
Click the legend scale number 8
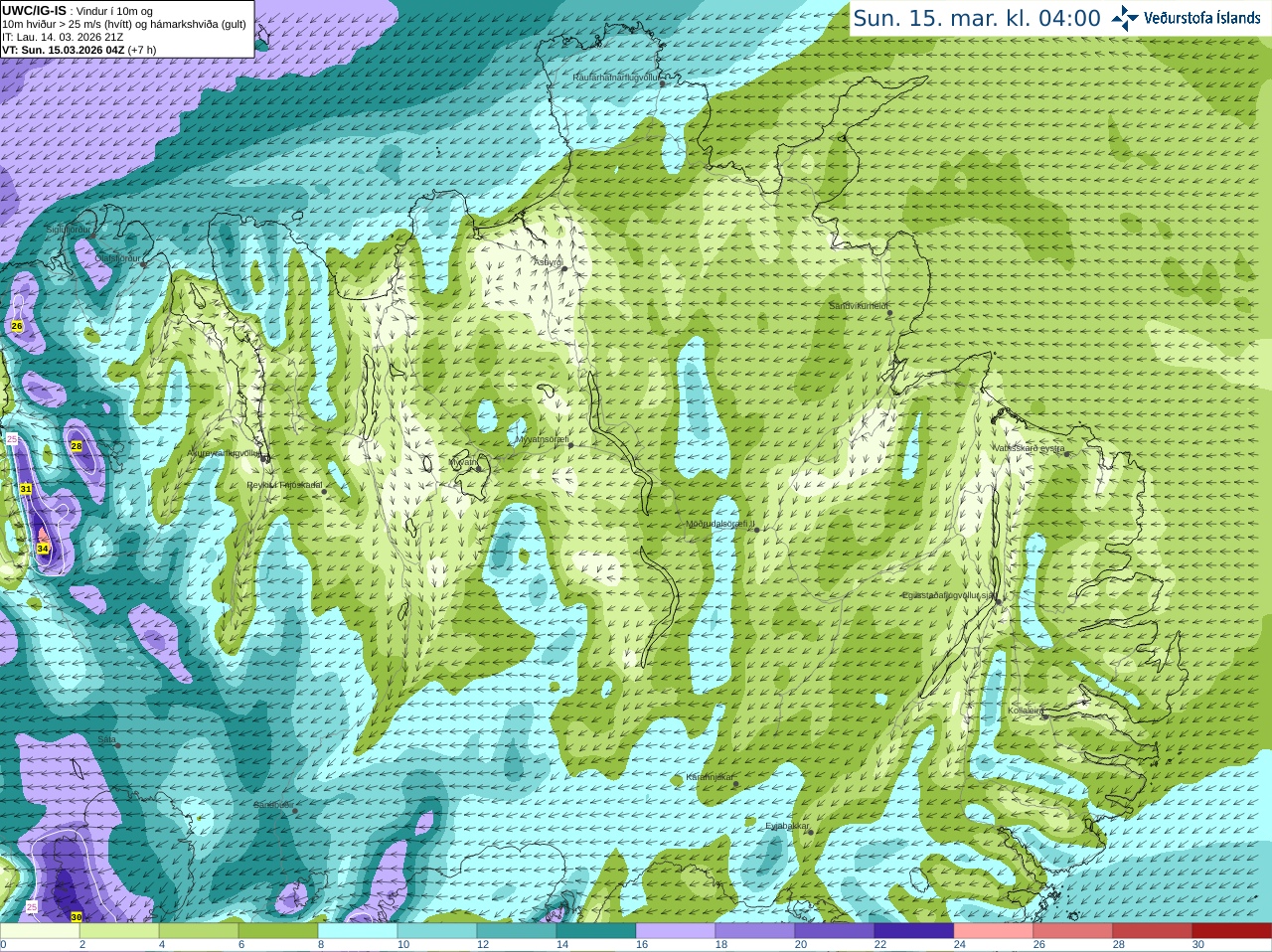[x=321, y=945]
